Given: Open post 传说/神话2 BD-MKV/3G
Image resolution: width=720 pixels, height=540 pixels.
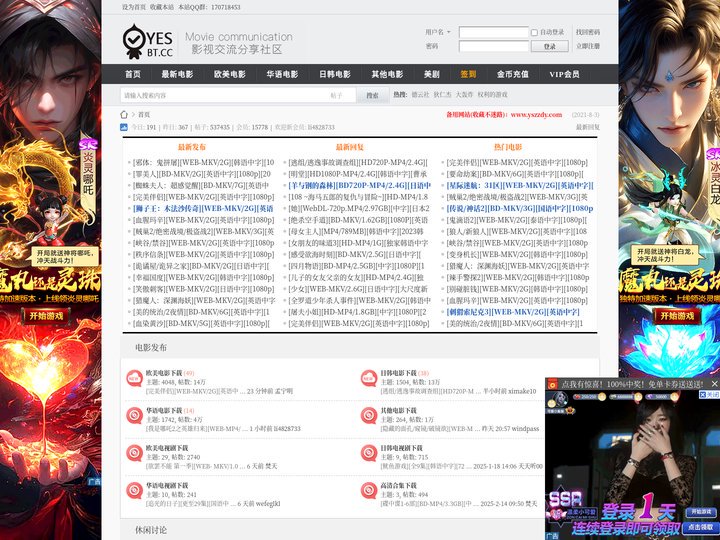Looking at the screenshot, I should tap(520, 208).
